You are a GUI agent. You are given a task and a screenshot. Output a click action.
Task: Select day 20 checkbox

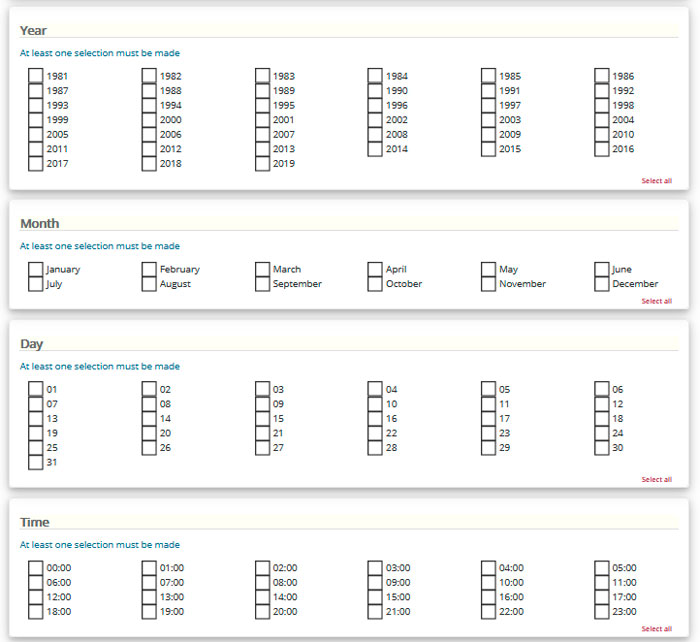pyautogui.click(x=149, y=433)
